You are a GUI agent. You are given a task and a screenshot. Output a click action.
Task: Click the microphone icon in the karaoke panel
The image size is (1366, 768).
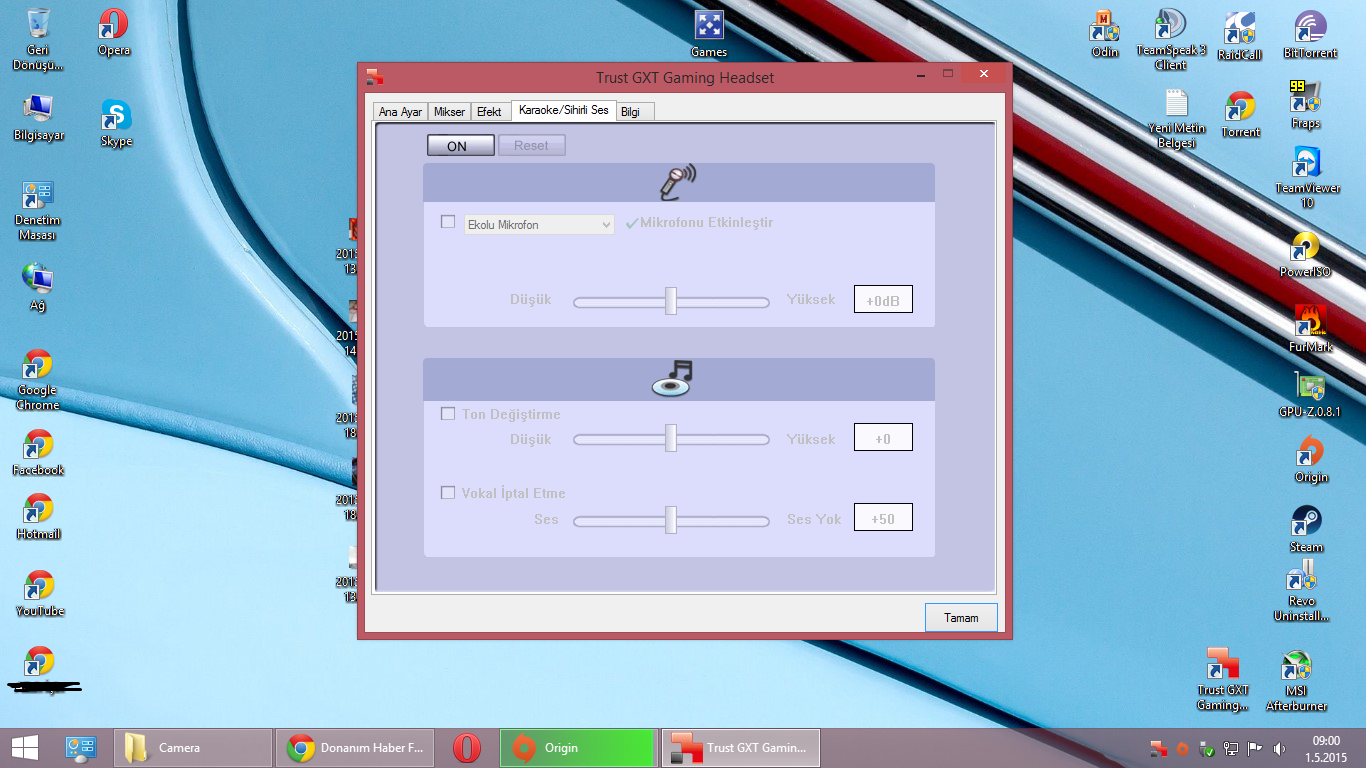tap(678, 183)
